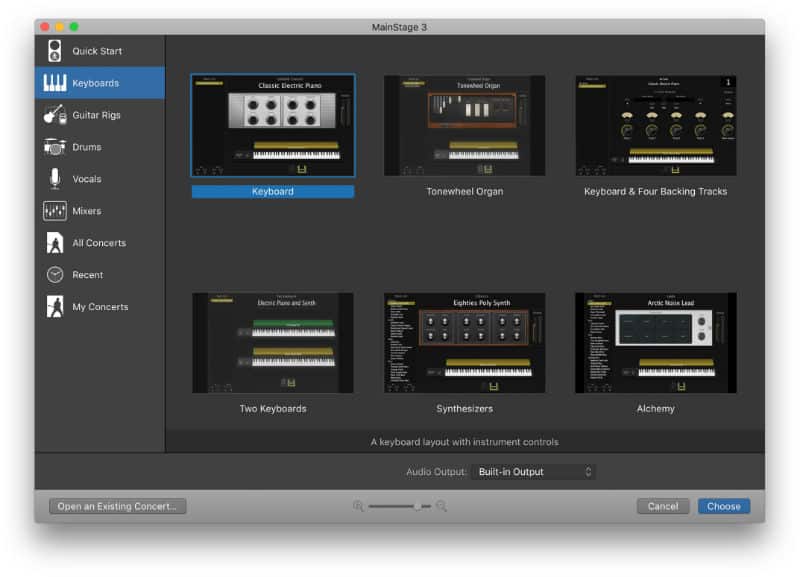Show the Mixers templates
The height and width of the screenshot is (577, 800).
(100, 211)
